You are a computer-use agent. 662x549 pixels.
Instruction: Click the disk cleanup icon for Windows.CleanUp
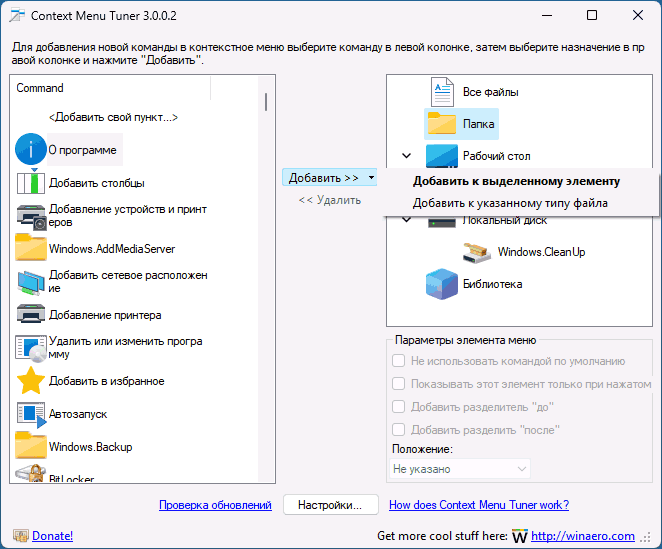[477, 253]
